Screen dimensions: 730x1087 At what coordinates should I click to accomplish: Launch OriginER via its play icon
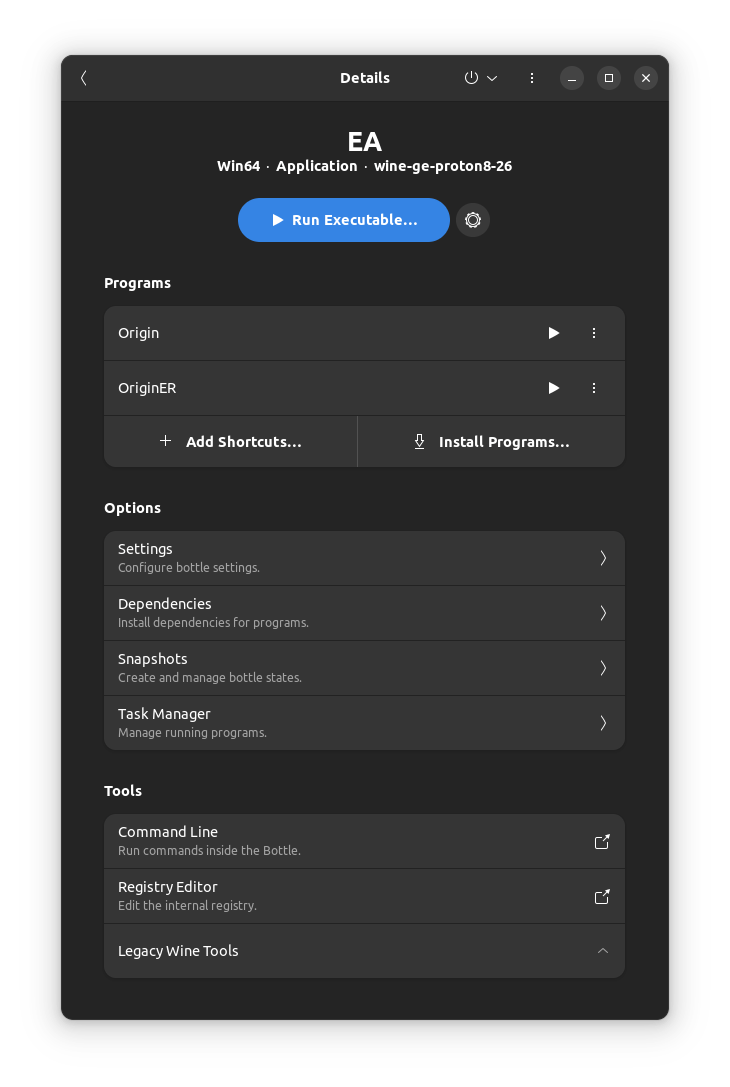tap(554, 388)
